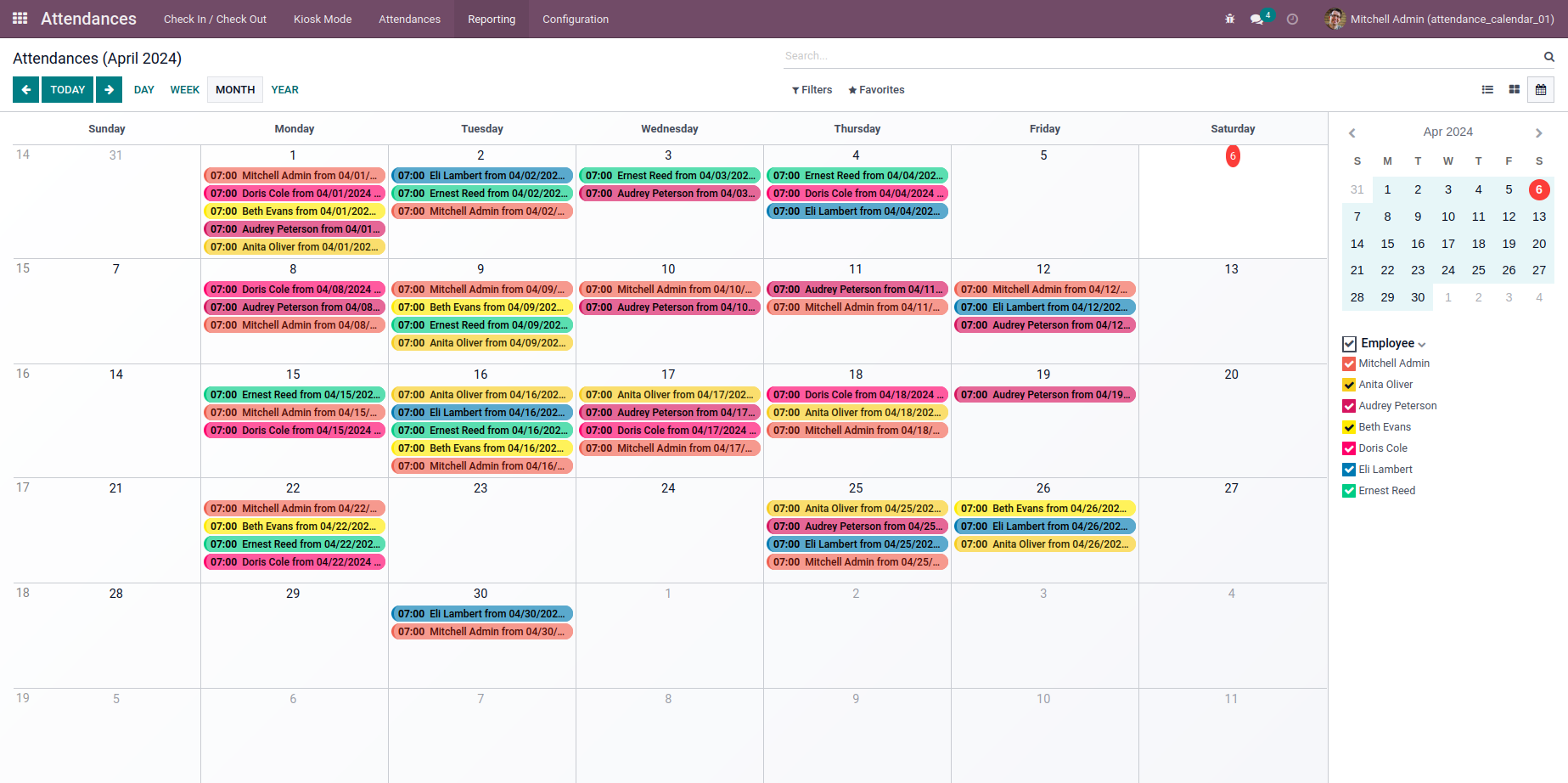
Task: Collapse the Employee section chevron
Action: coord(1422,345)
